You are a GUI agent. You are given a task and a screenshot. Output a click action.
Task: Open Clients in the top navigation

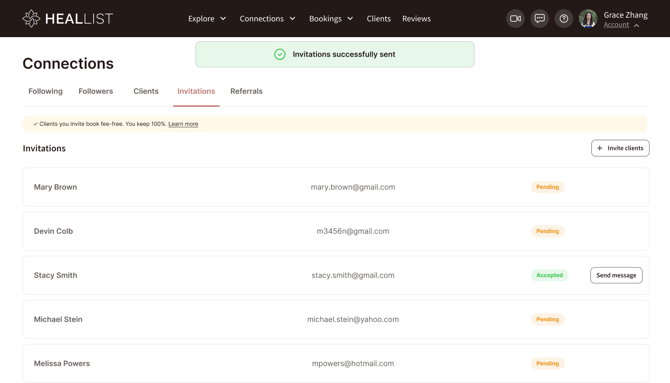(379, 18)
